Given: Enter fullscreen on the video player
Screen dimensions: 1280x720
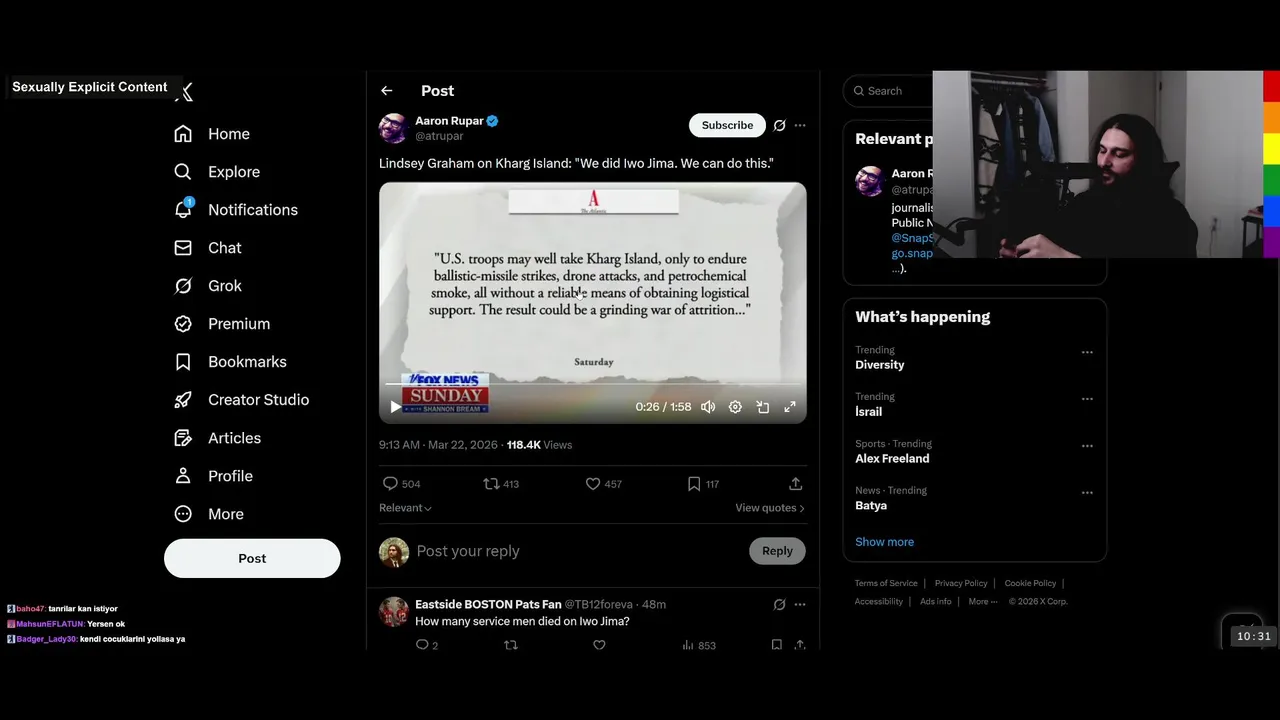Looking at the screenshot, I should (x=790, y=407).
